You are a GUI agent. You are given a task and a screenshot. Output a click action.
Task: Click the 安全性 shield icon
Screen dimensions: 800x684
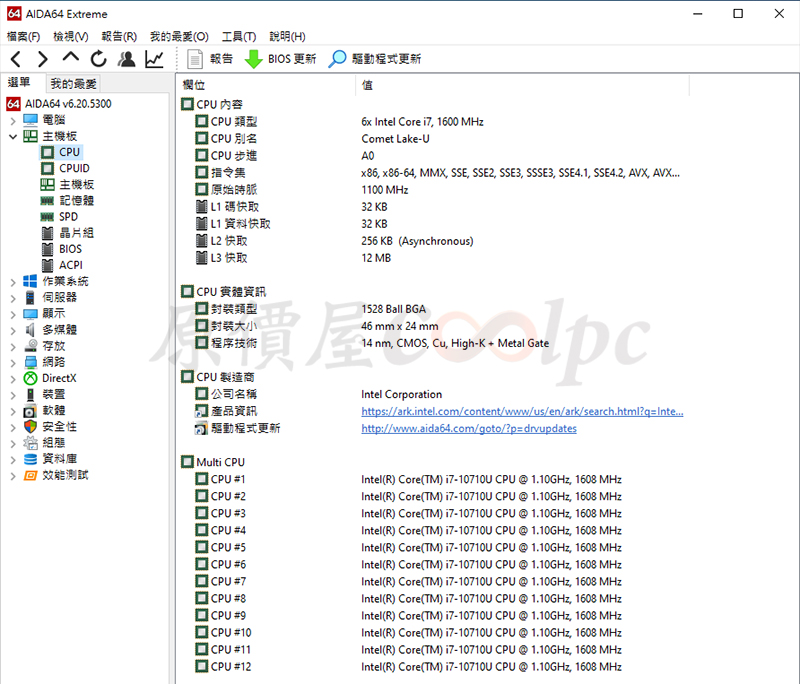click(x=31, y=426)
